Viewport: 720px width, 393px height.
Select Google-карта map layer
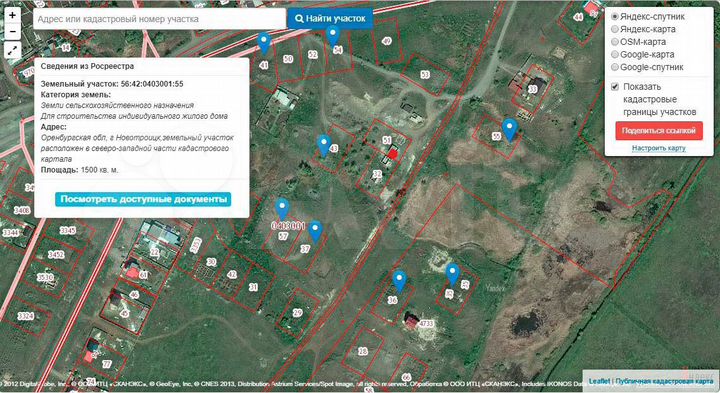(614, 54)
